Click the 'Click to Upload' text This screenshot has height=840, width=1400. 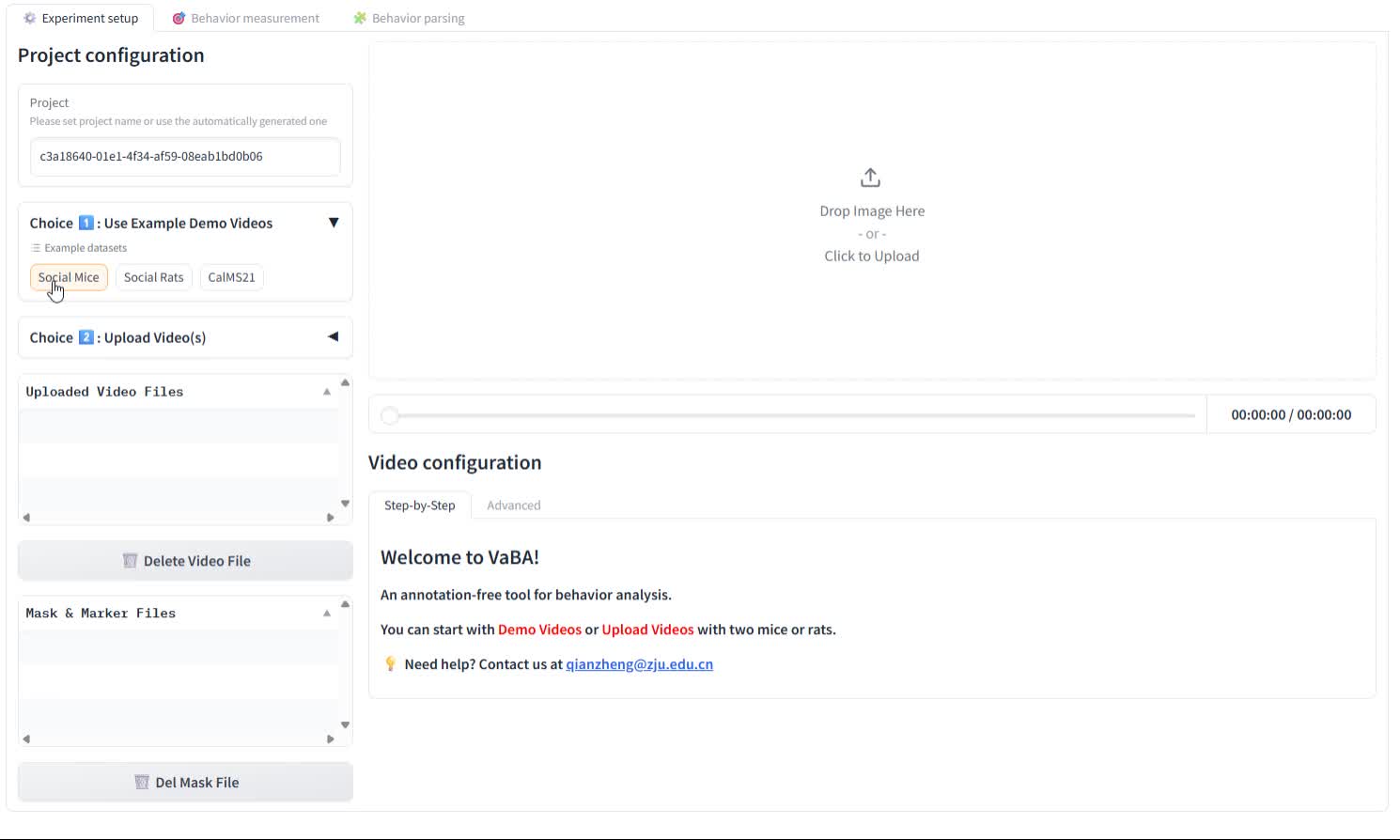tap(872, 256)
